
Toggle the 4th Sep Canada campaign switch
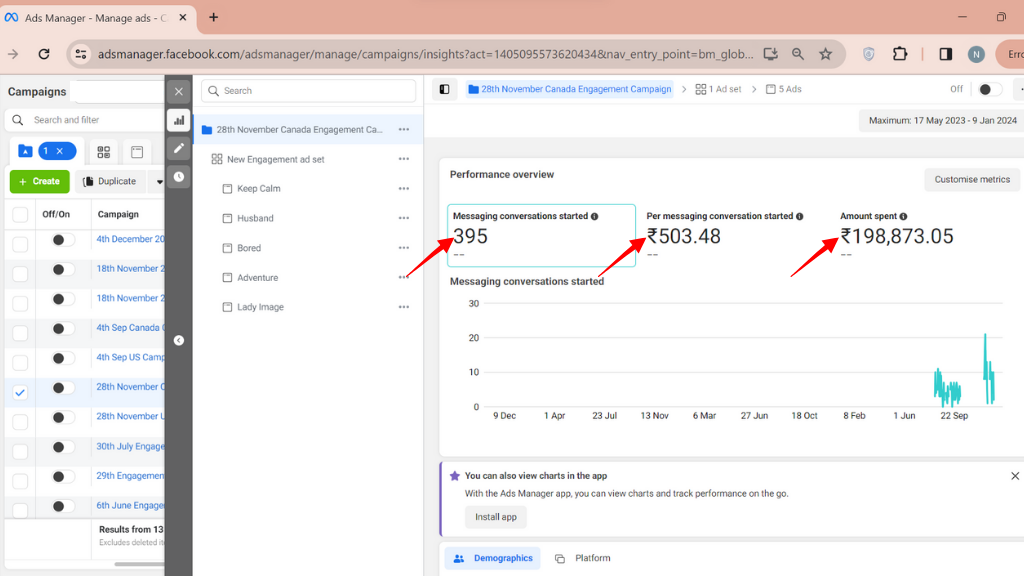63,328
